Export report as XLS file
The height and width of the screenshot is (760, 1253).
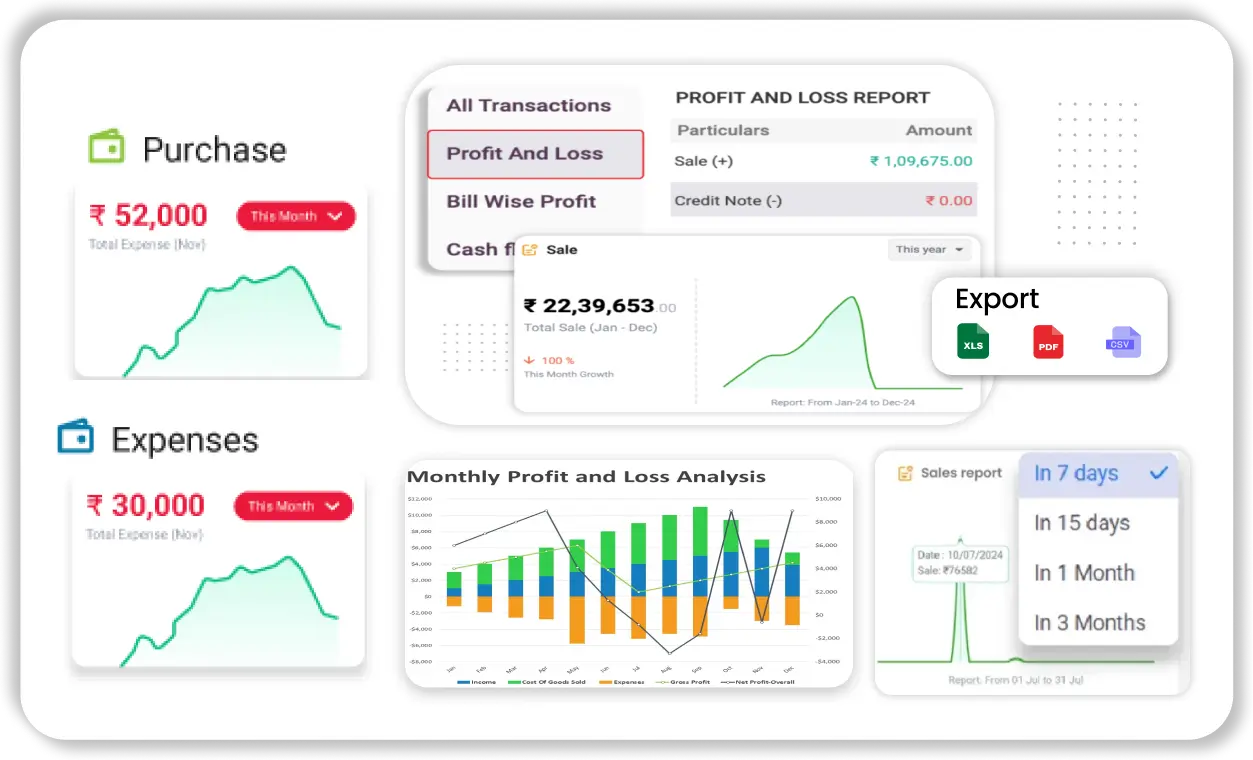point(972,341)
